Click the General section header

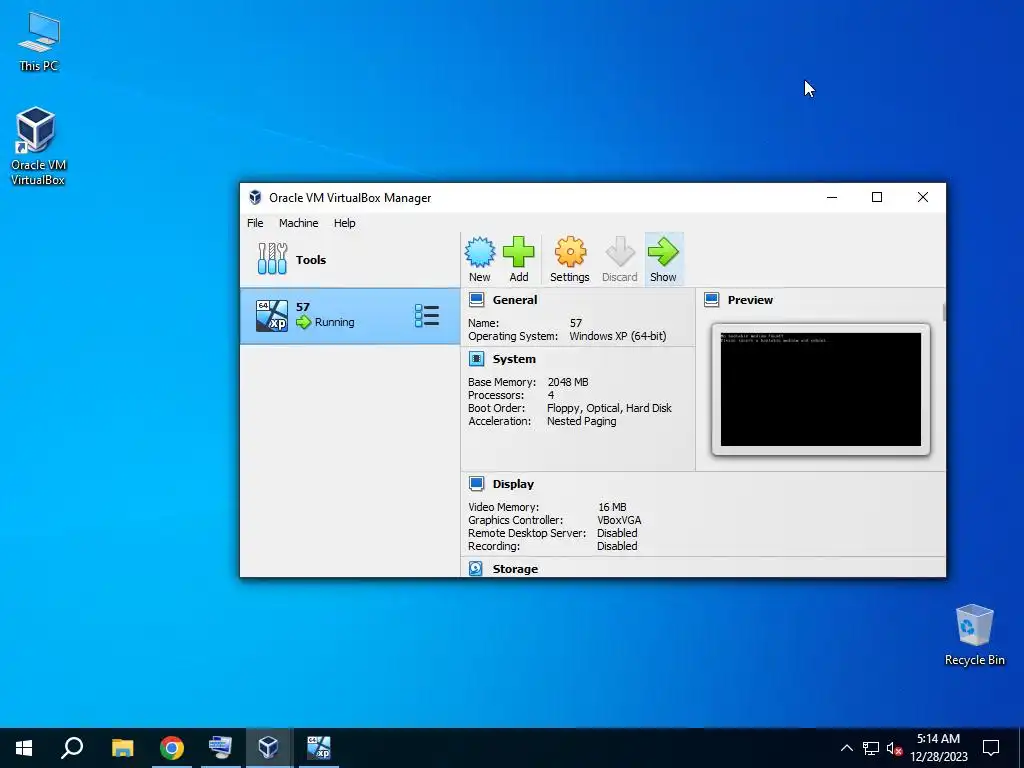pos(515,300)
